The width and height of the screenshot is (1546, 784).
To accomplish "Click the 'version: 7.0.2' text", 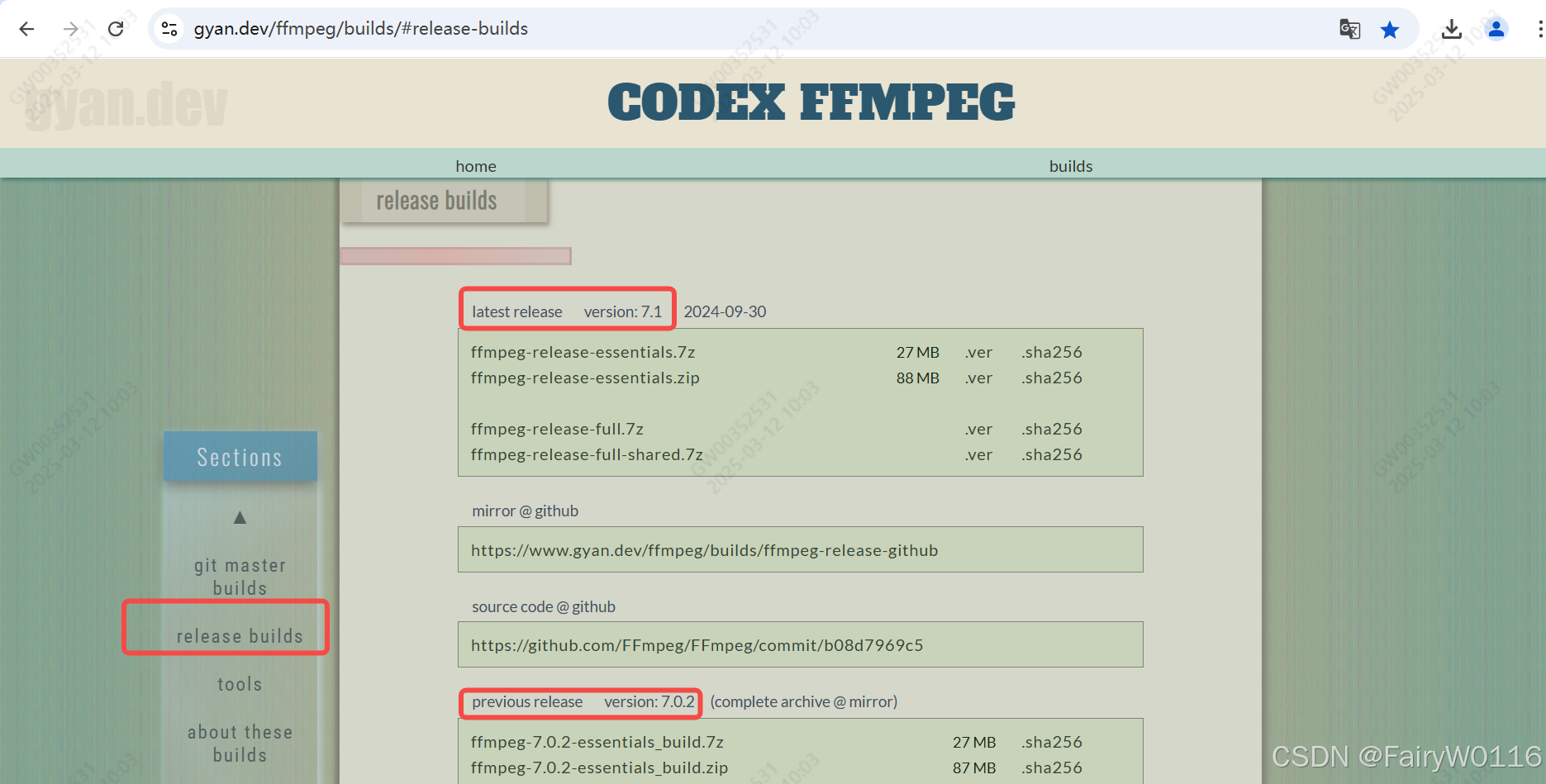I will point(649,701).
